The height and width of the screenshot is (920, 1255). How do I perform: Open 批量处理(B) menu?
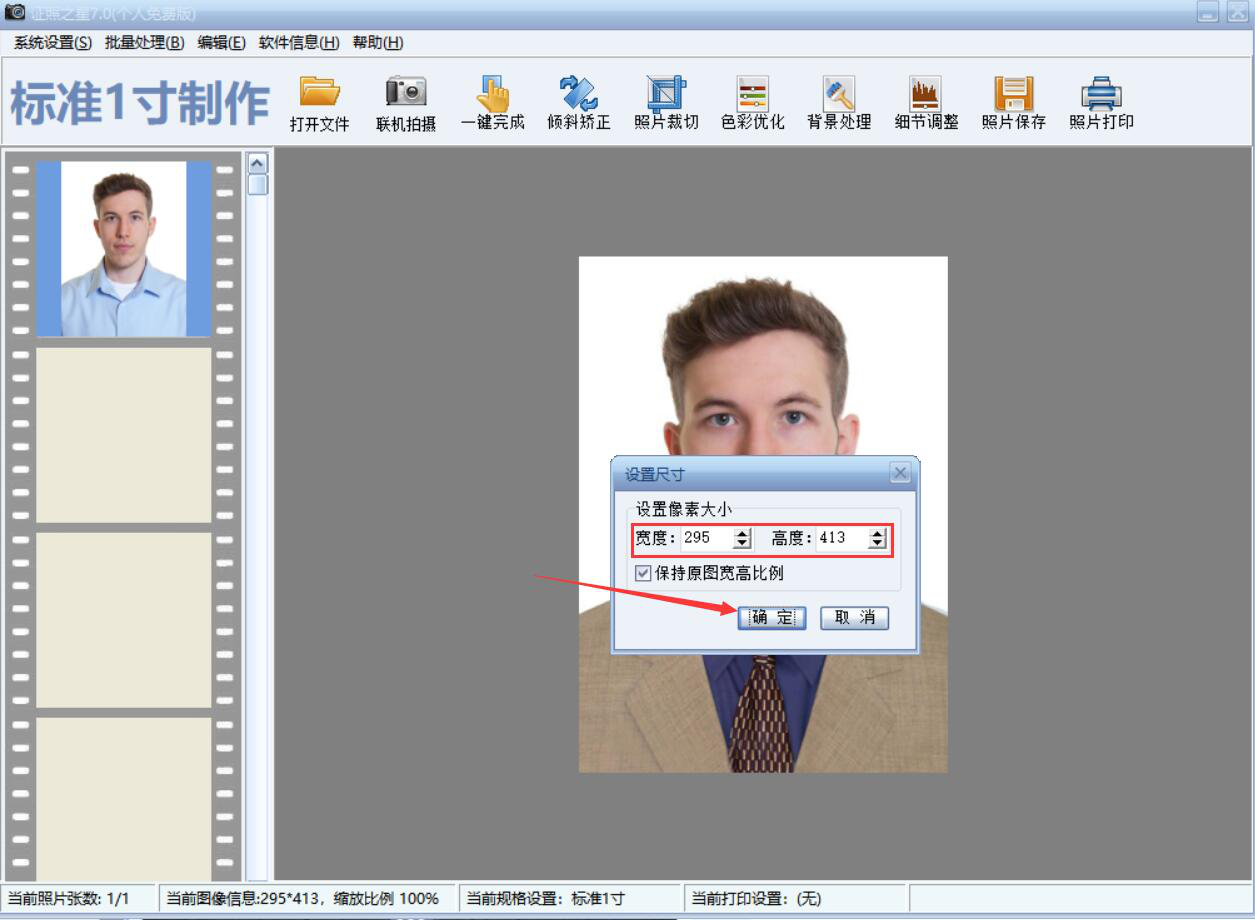coord(145,43)
